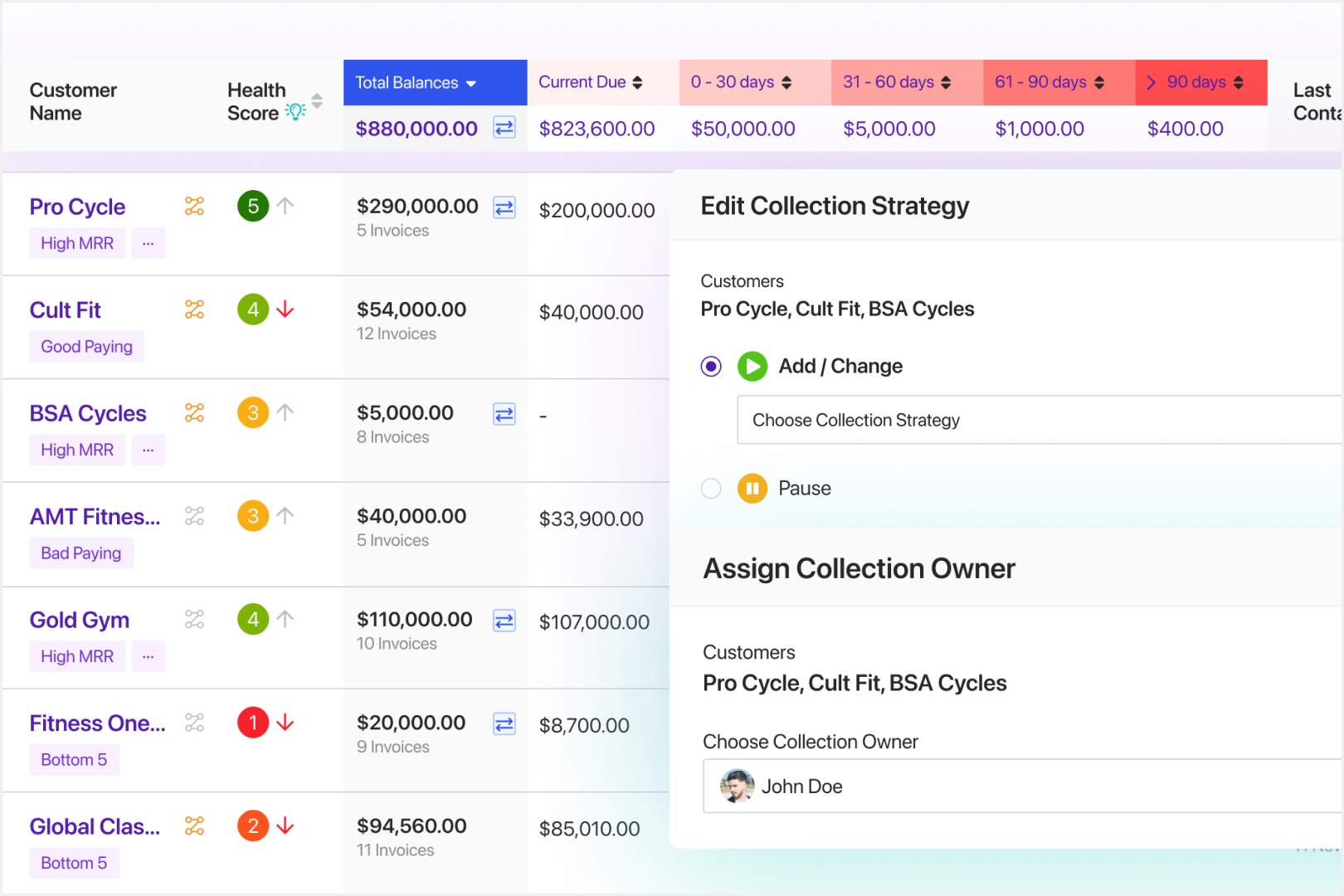Image resolution: width=1344 pixels, height=896 pixels.
Task: Click Pro Cycle health score 5 badge
Action: [x=253, y=206]
